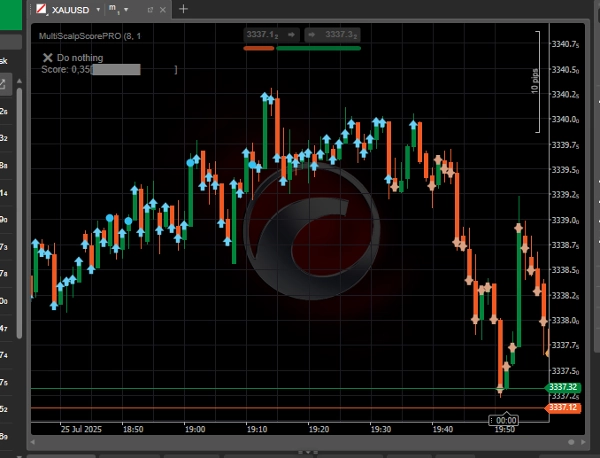Screen dimensions: 600x458
Task: Open the m1 timeframe dropdown
Action: pos(128,8)
